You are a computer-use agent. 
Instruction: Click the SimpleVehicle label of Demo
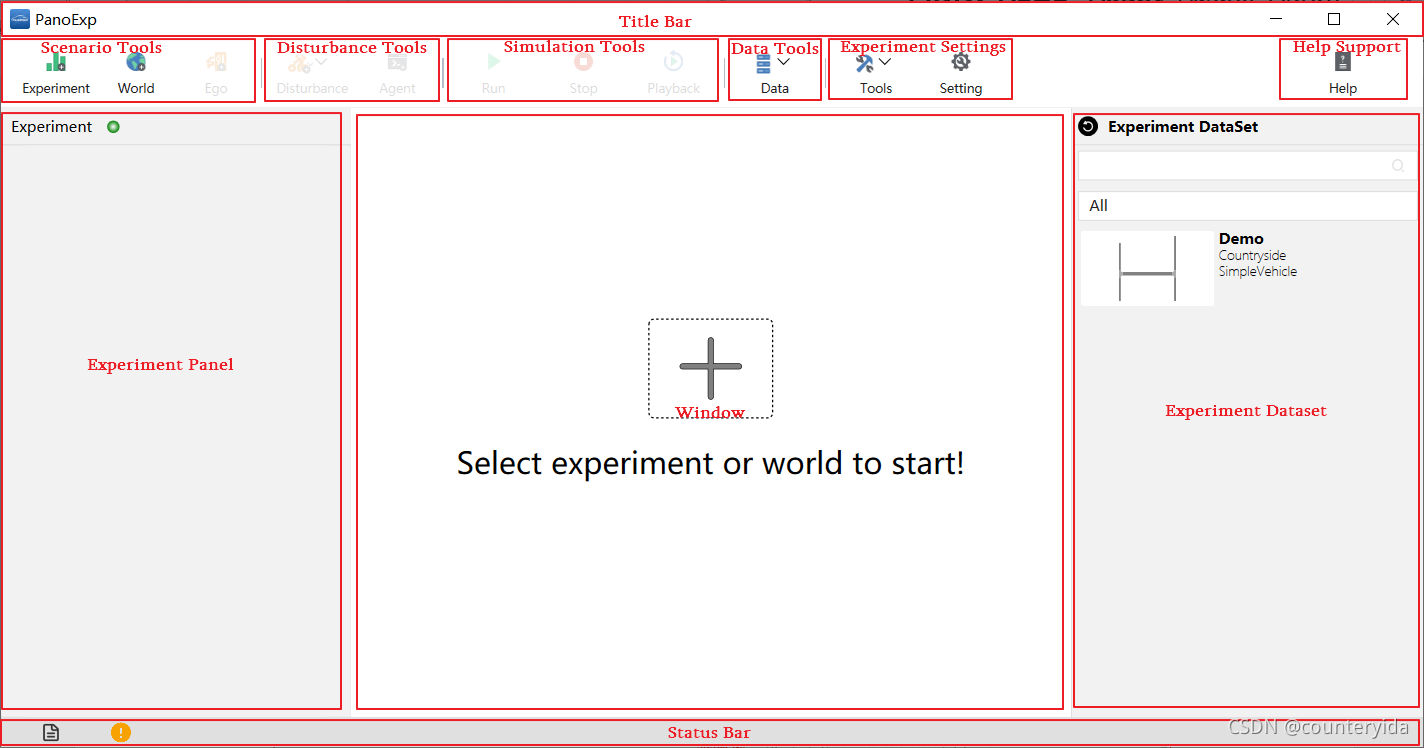point(1258,272)
